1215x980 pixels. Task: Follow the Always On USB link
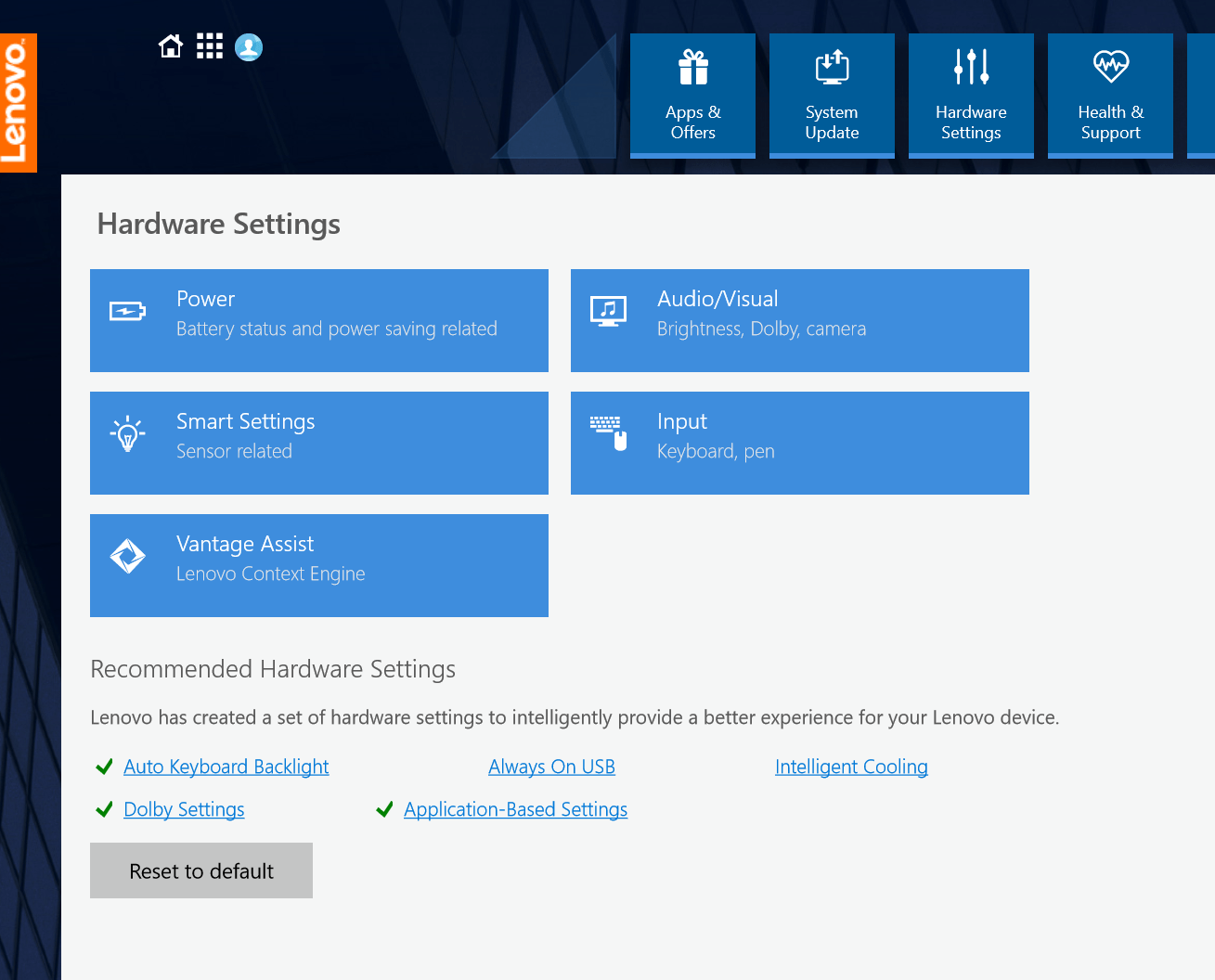pos(552,767)
